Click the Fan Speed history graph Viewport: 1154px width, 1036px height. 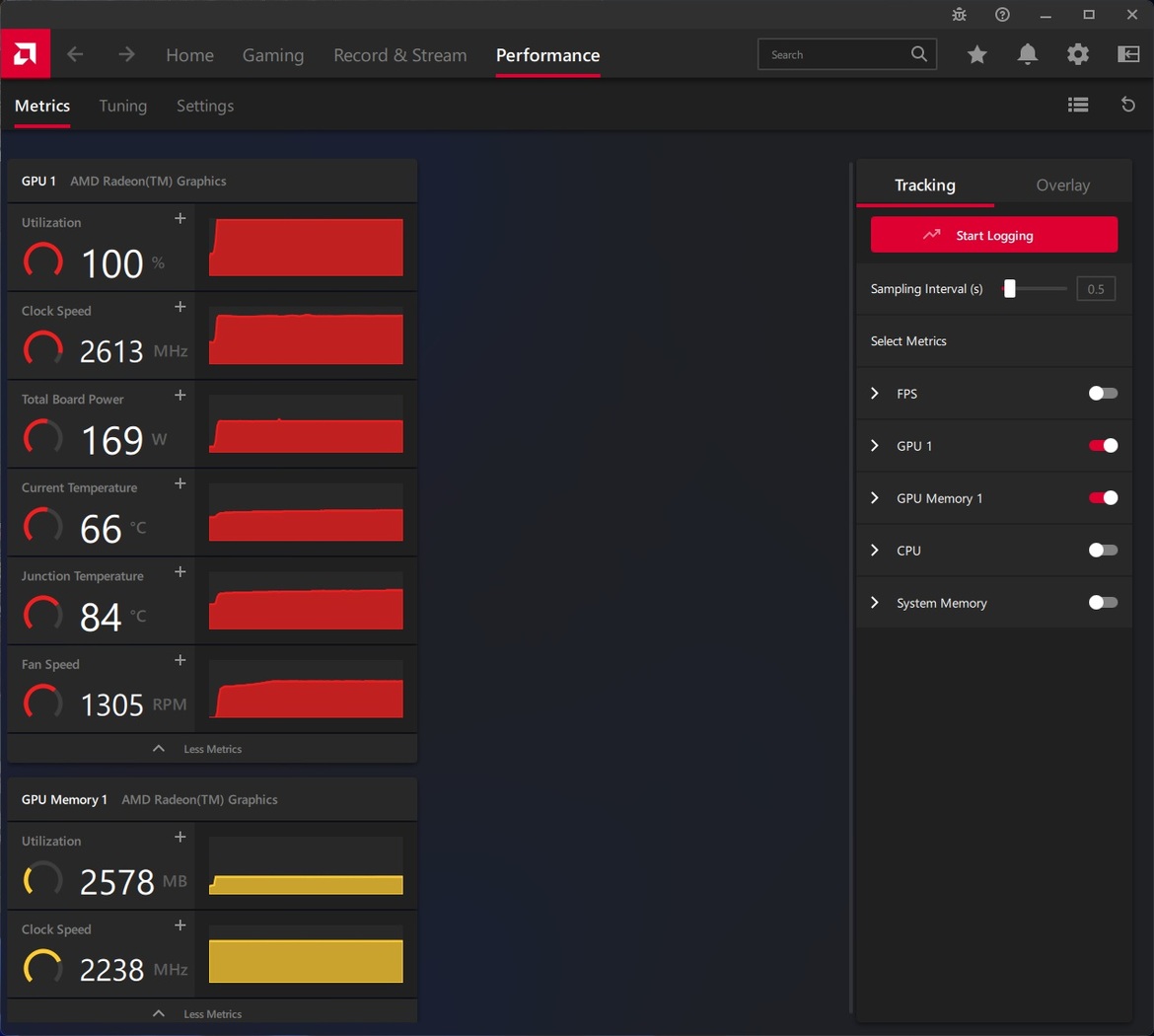(306, 690)
